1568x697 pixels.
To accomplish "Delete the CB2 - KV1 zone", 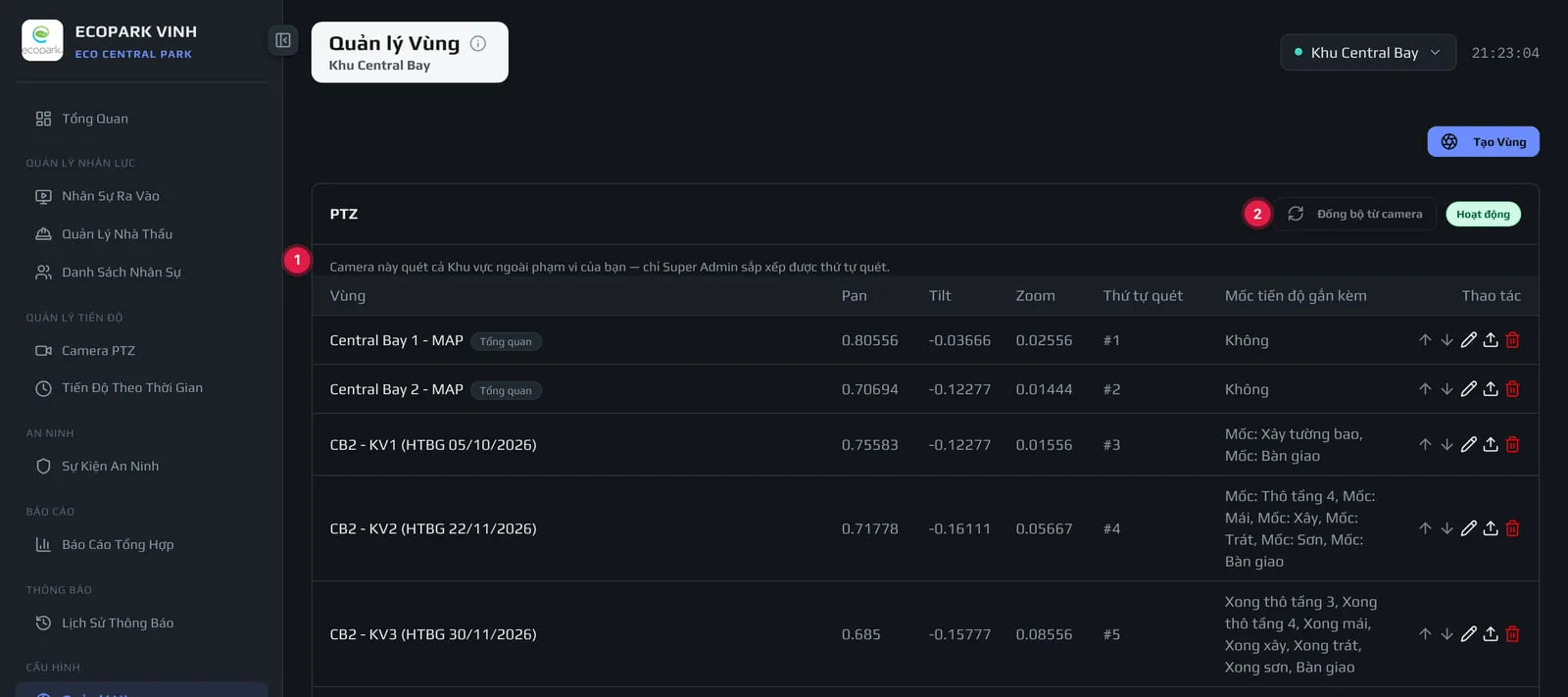I will point(1512,444).
